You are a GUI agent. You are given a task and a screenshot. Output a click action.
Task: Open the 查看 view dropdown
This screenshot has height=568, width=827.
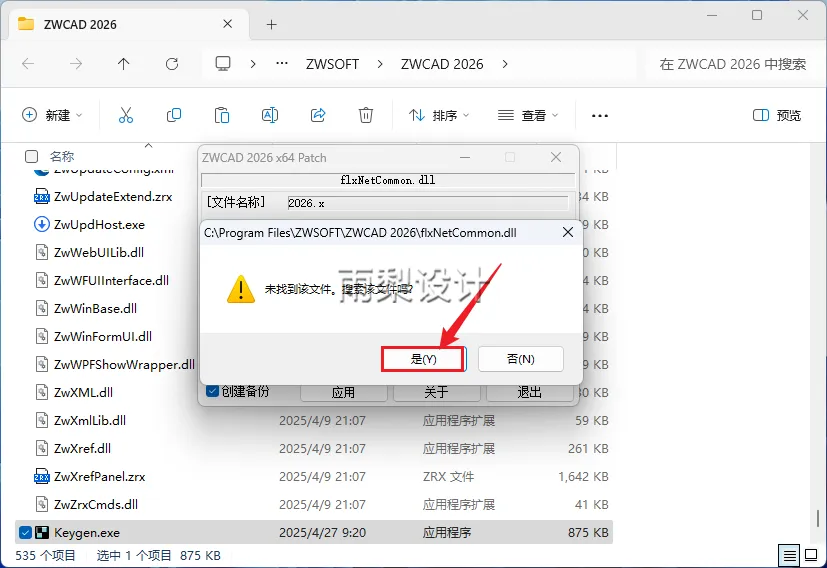point(527,115)
